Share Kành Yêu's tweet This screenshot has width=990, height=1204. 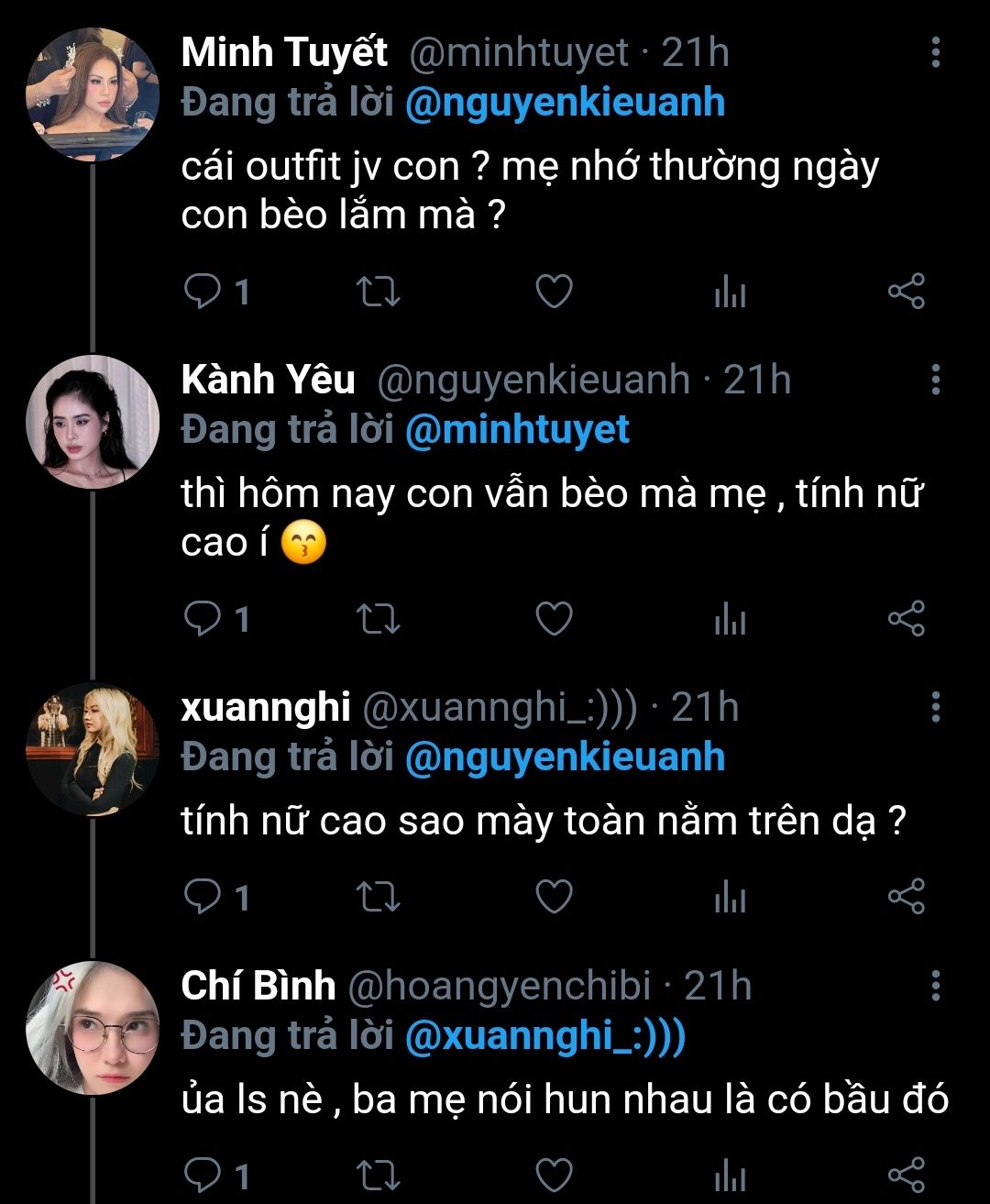pos(907,620)
